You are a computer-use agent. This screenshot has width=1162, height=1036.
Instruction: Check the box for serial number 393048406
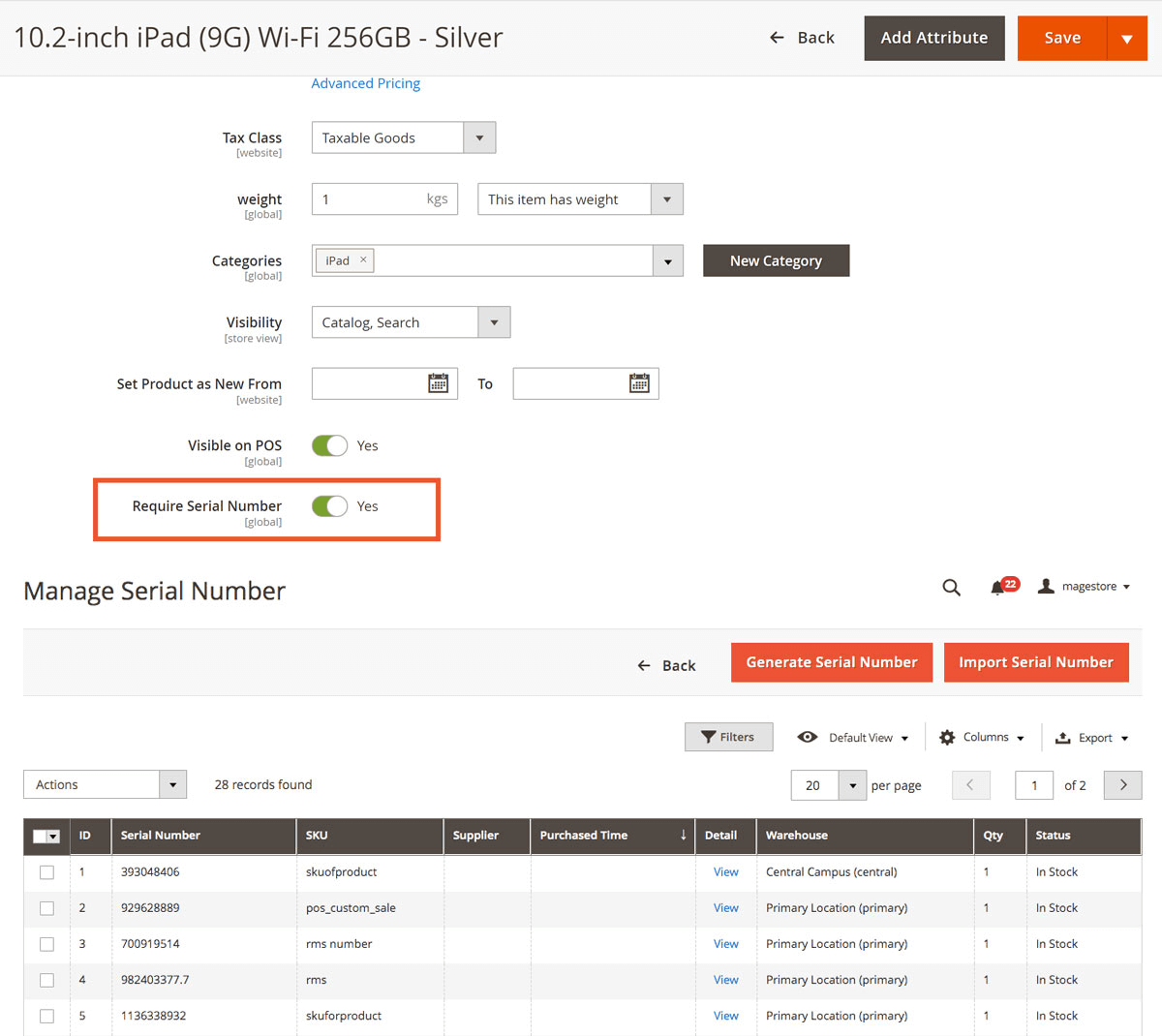(x=46, y=872)
